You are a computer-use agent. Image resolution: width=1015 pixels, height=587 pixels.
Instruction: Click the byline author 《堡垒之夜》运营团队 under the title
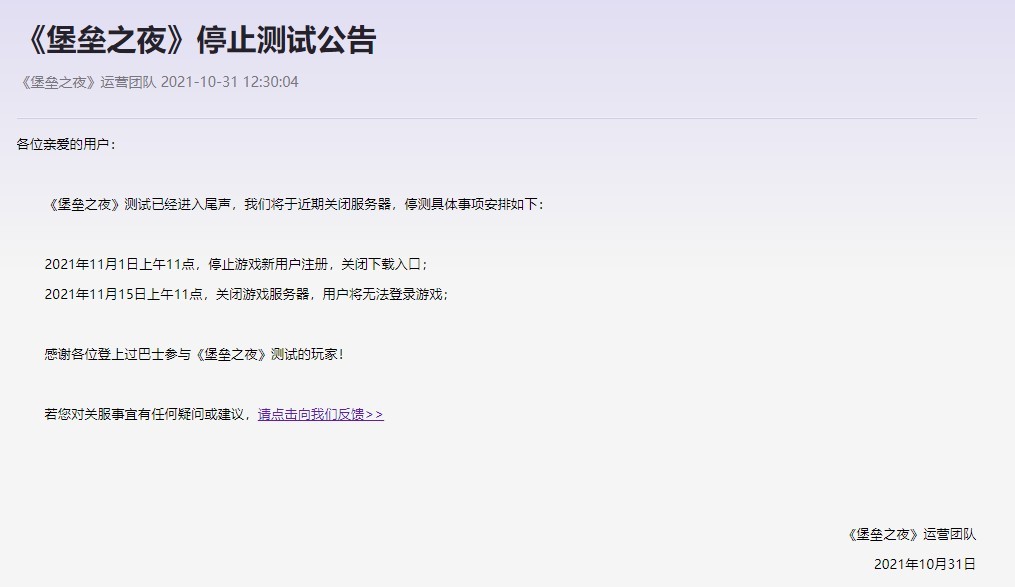[x=87, y=82]
